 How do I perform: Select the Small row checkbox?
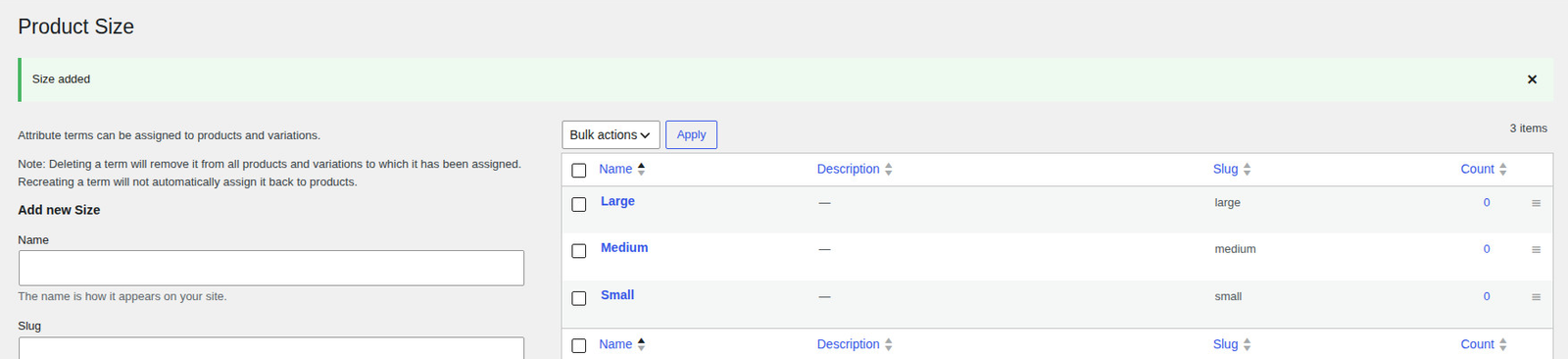click(579, 298)
